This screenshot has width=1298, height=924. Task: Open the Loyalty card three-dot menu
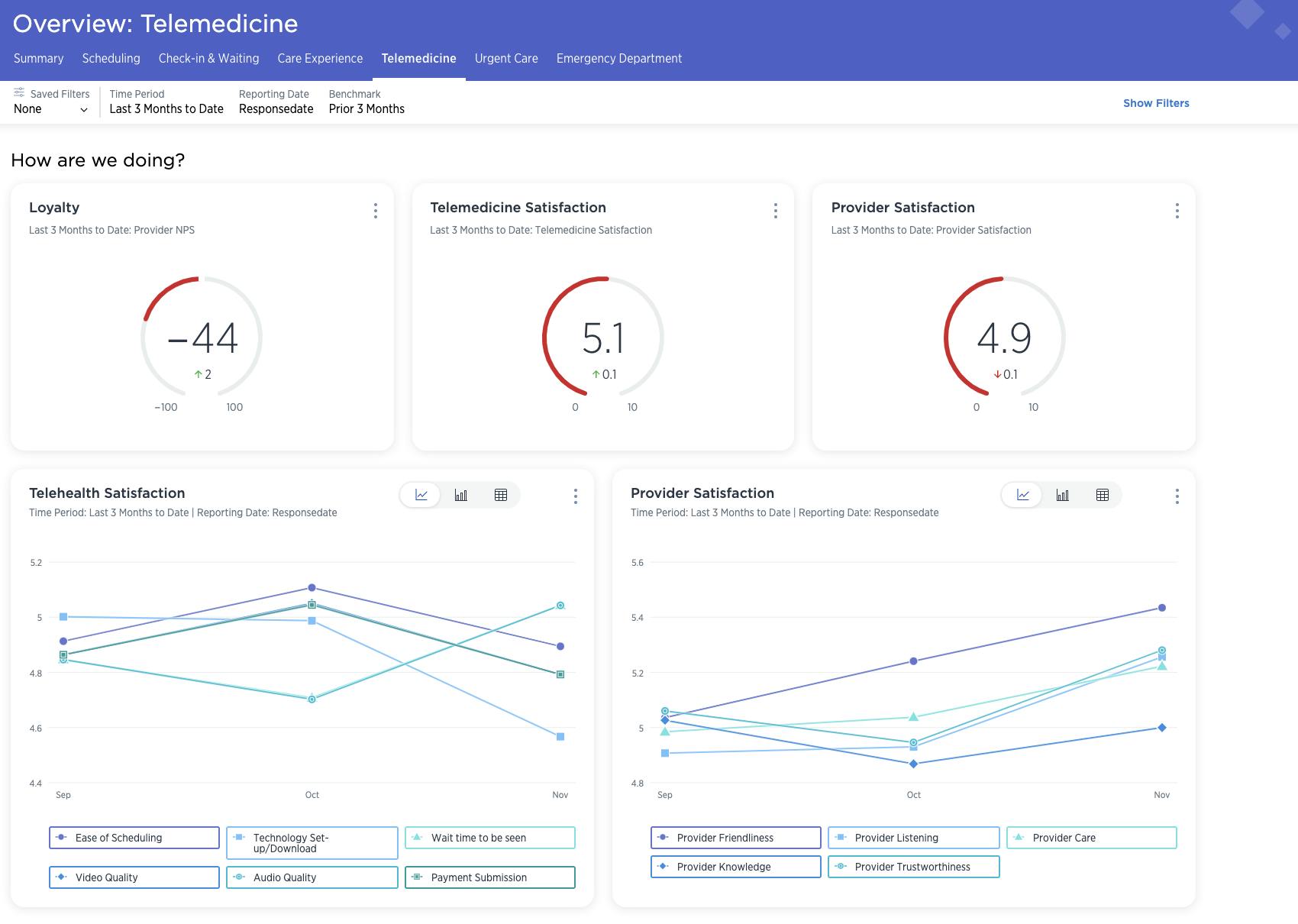375,211
